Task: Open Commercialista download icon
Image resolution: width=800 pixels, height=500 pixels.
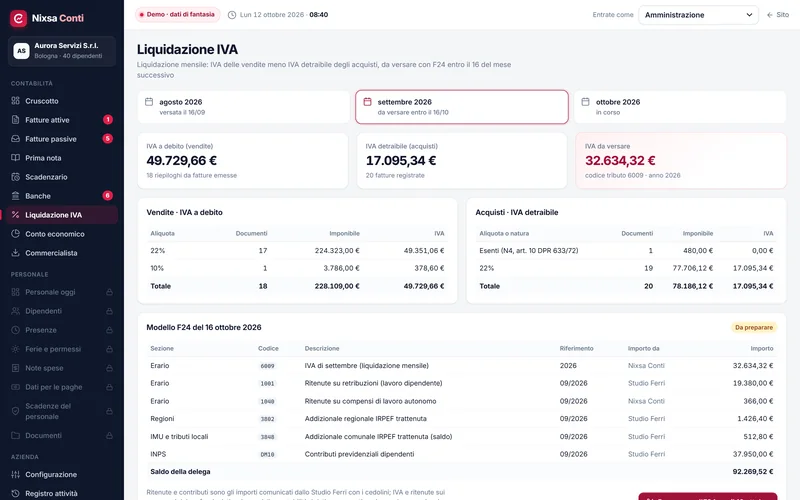Action: click(x=16, y=253)
